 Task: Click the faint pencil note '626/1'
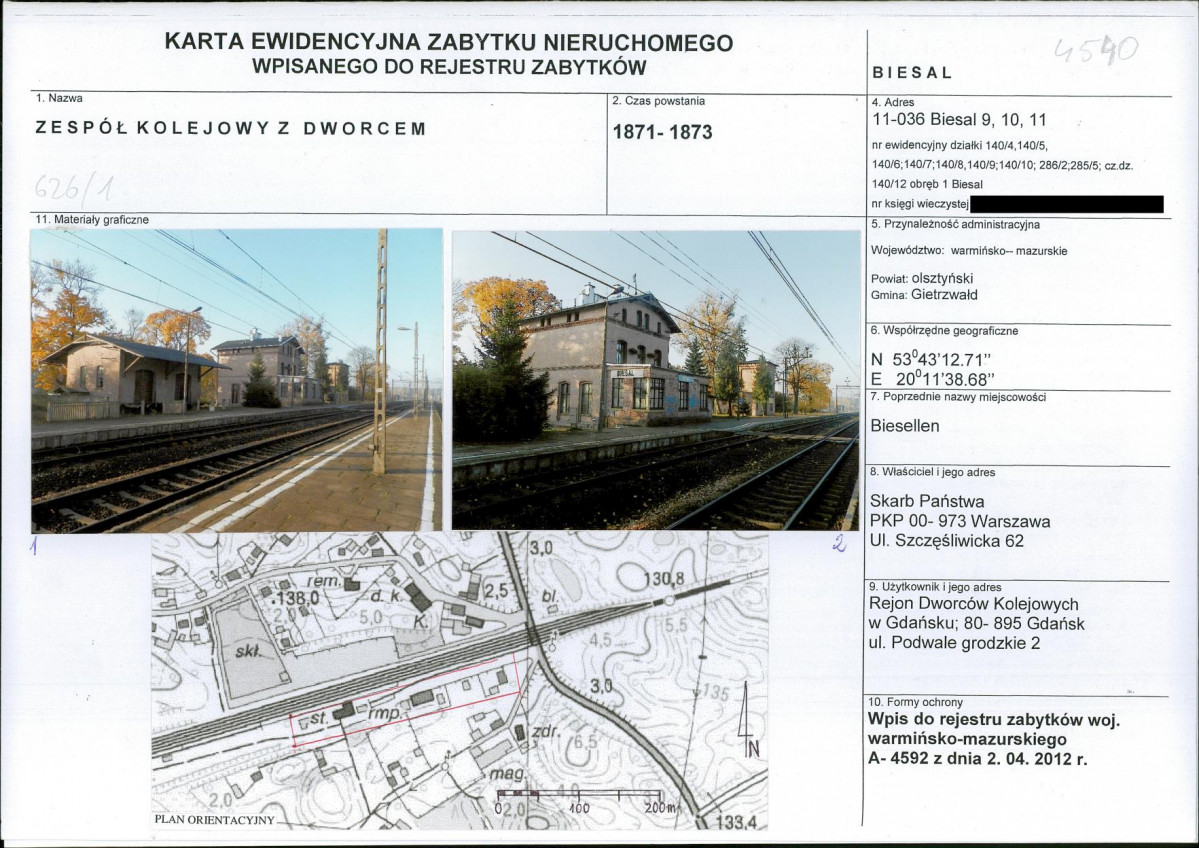click(x=74, y=187)
